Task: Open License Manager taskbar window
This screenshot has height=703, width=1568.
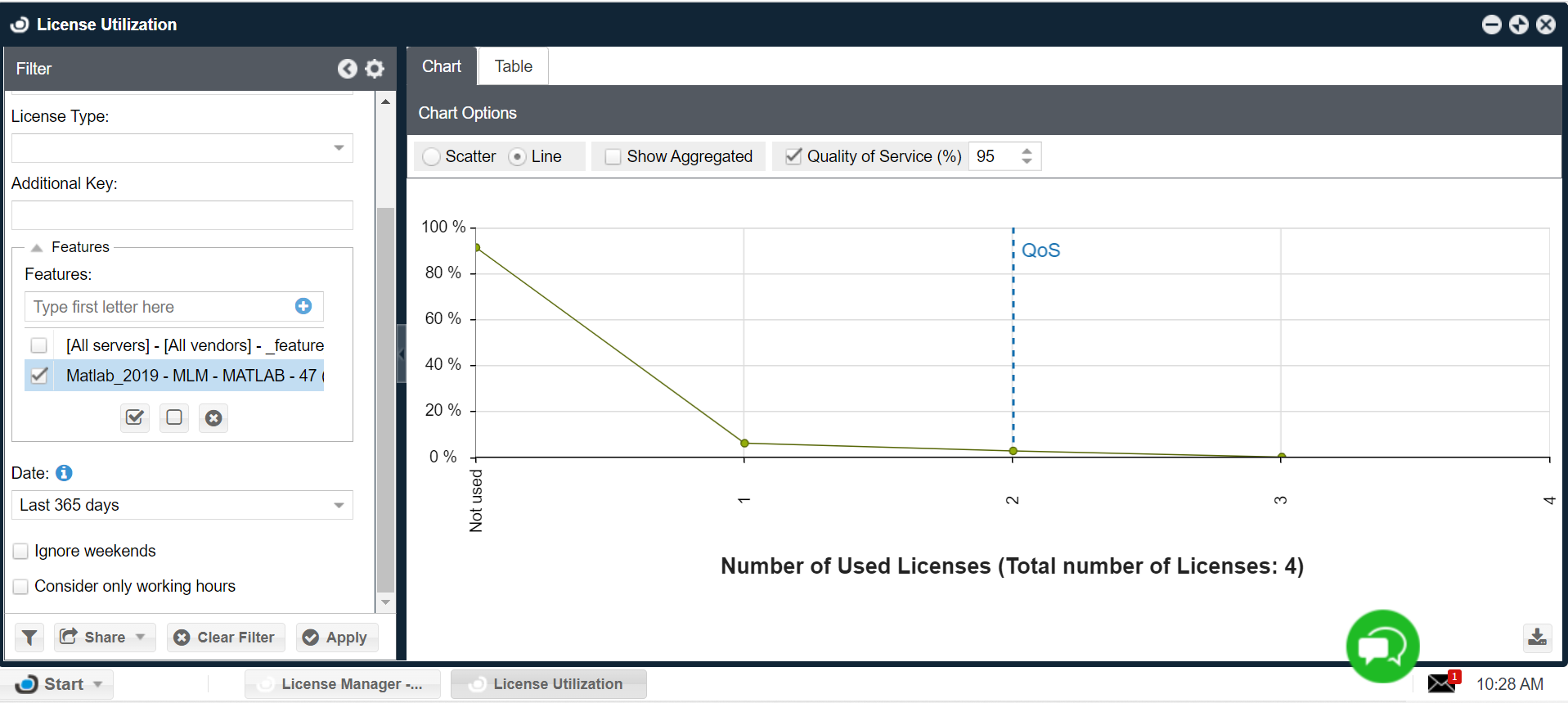Action: pos(343,684)
